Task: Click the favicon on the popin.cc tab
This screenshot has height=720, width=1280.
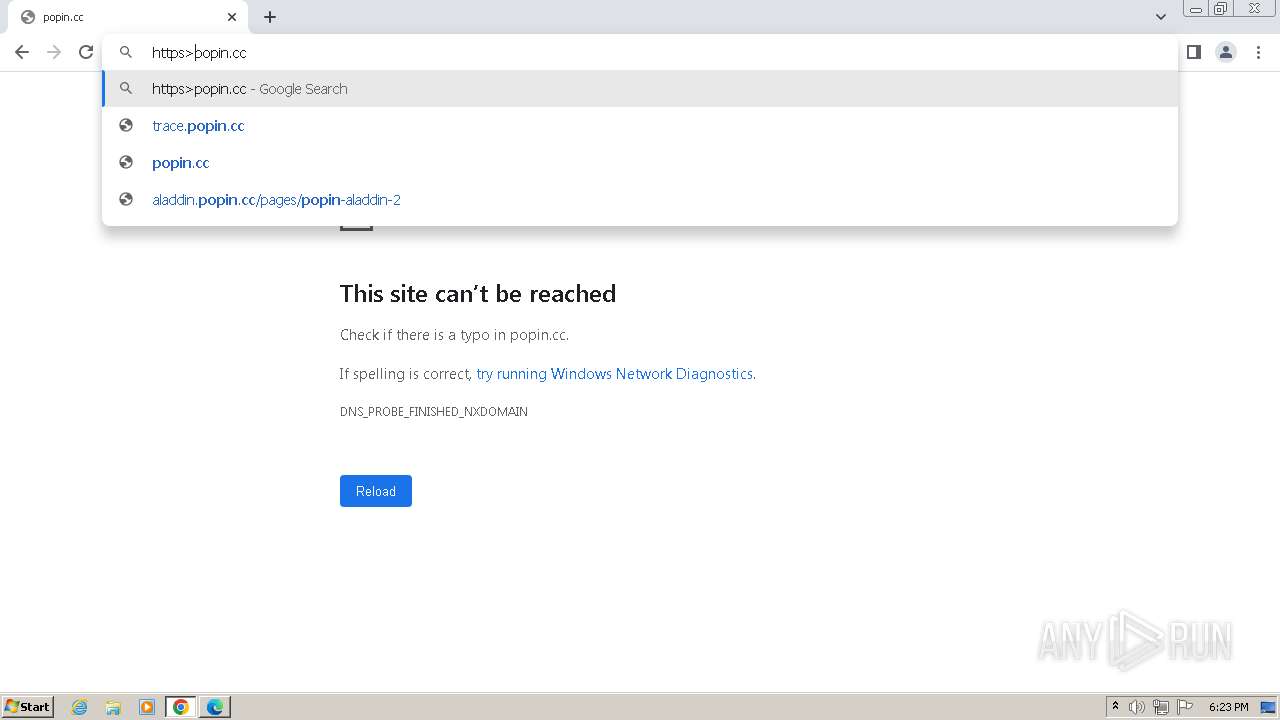Action: pos(28,17)
